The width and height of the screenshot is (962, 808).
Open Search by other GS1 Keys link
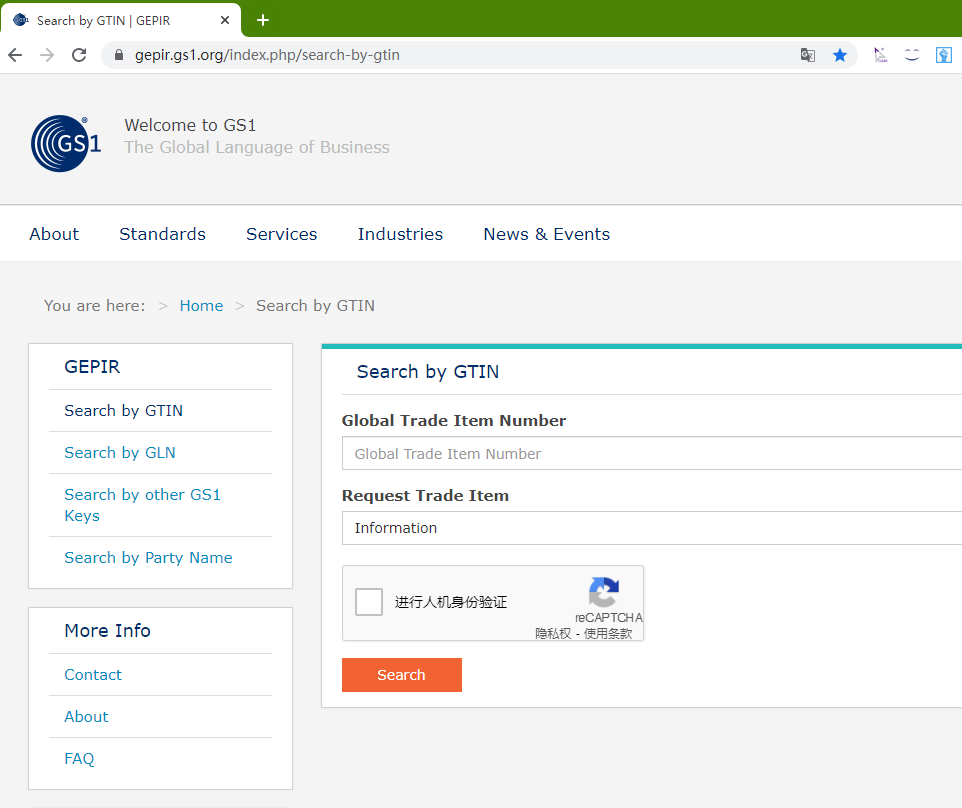[142, 505]
